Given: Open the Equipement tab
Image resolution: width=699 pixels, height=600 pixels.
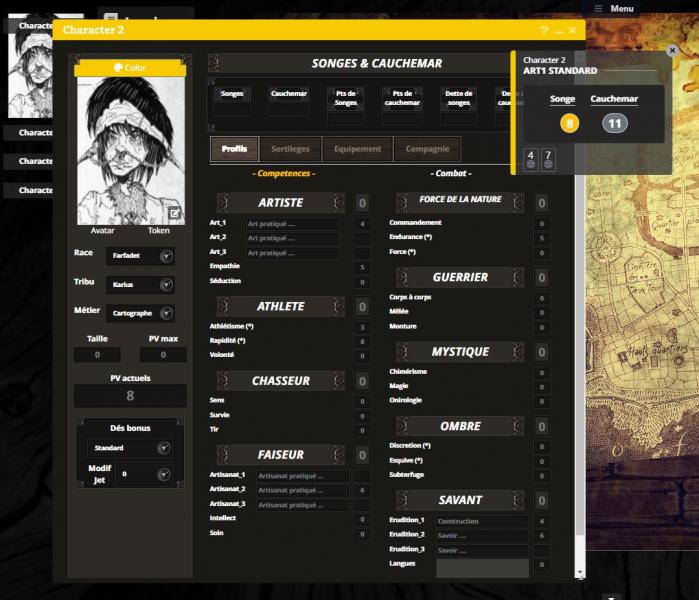Looking at the screenshot, I should 358,149.
